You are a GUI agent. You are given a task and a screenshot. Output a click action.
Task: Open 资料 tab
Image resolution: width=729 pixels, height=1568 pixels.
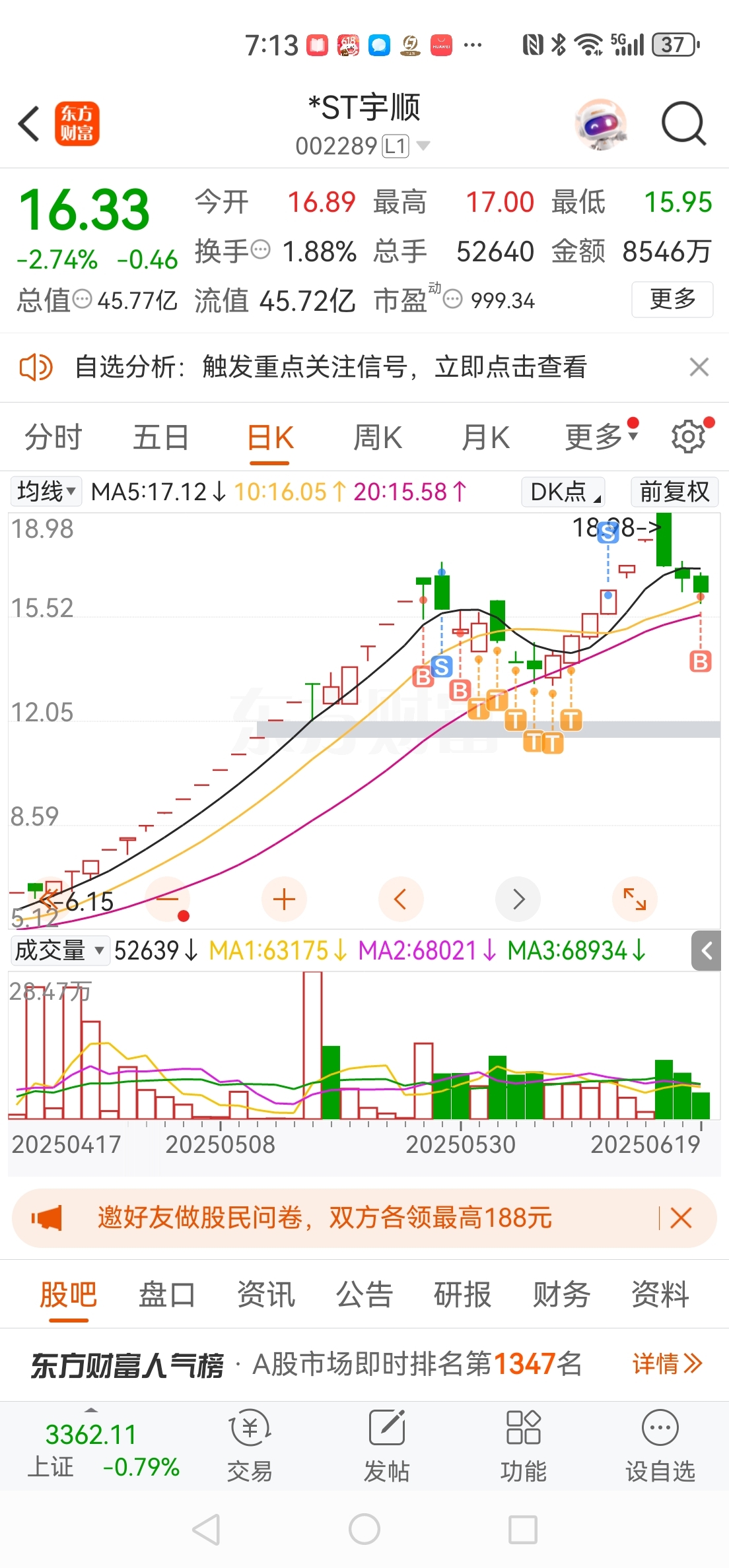tap(660, 1294)
